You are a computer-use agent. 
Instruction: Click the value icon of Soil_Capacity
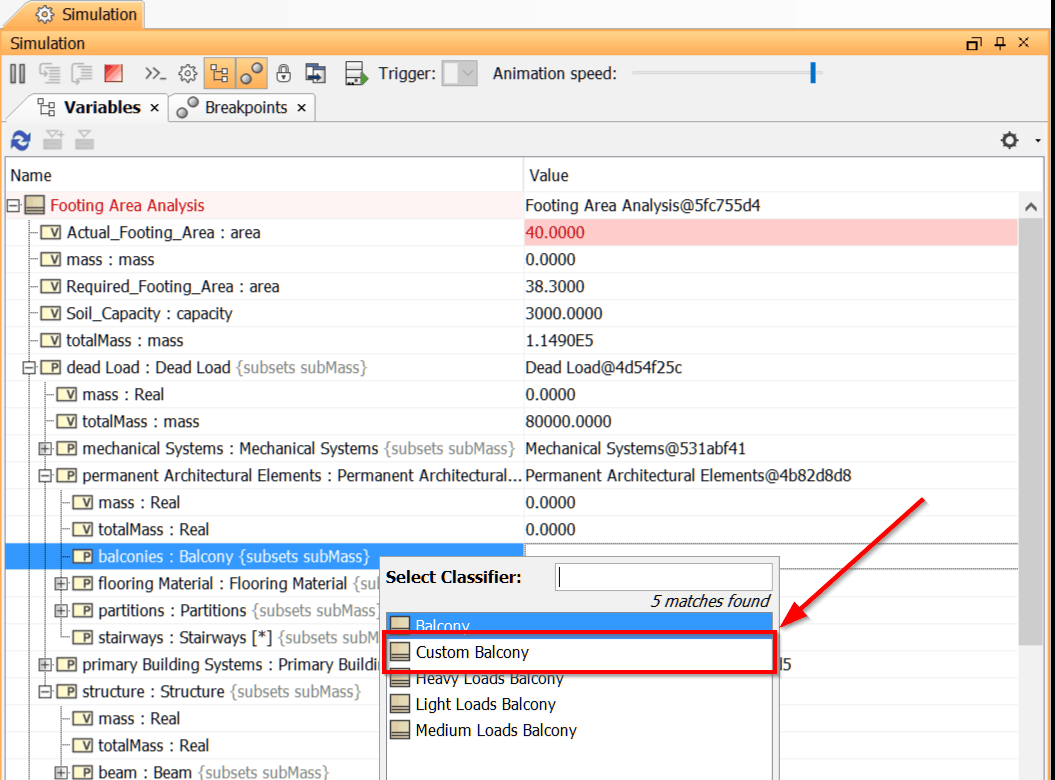pyautogui.click(x=50, y=314)
